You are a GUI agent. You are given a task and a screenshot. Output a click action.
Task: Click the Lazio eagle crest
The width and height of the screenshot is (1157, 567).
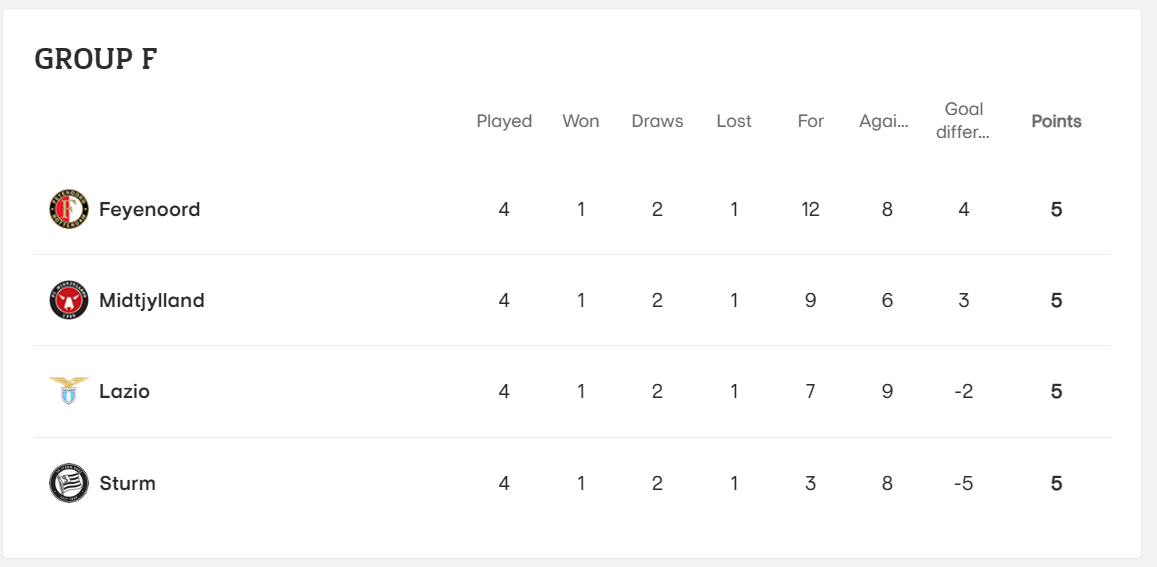69,391
